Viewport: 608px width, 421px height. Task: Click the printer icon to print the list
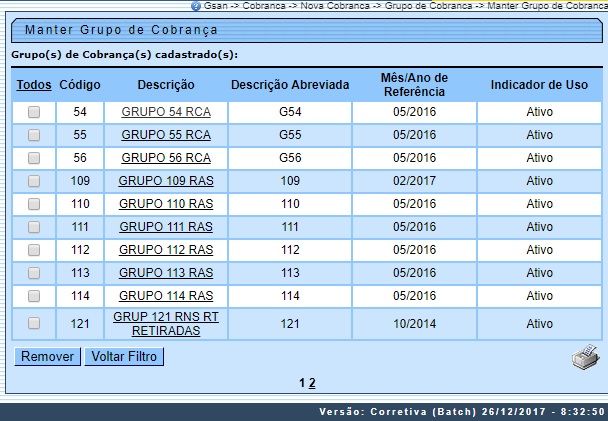585,358
